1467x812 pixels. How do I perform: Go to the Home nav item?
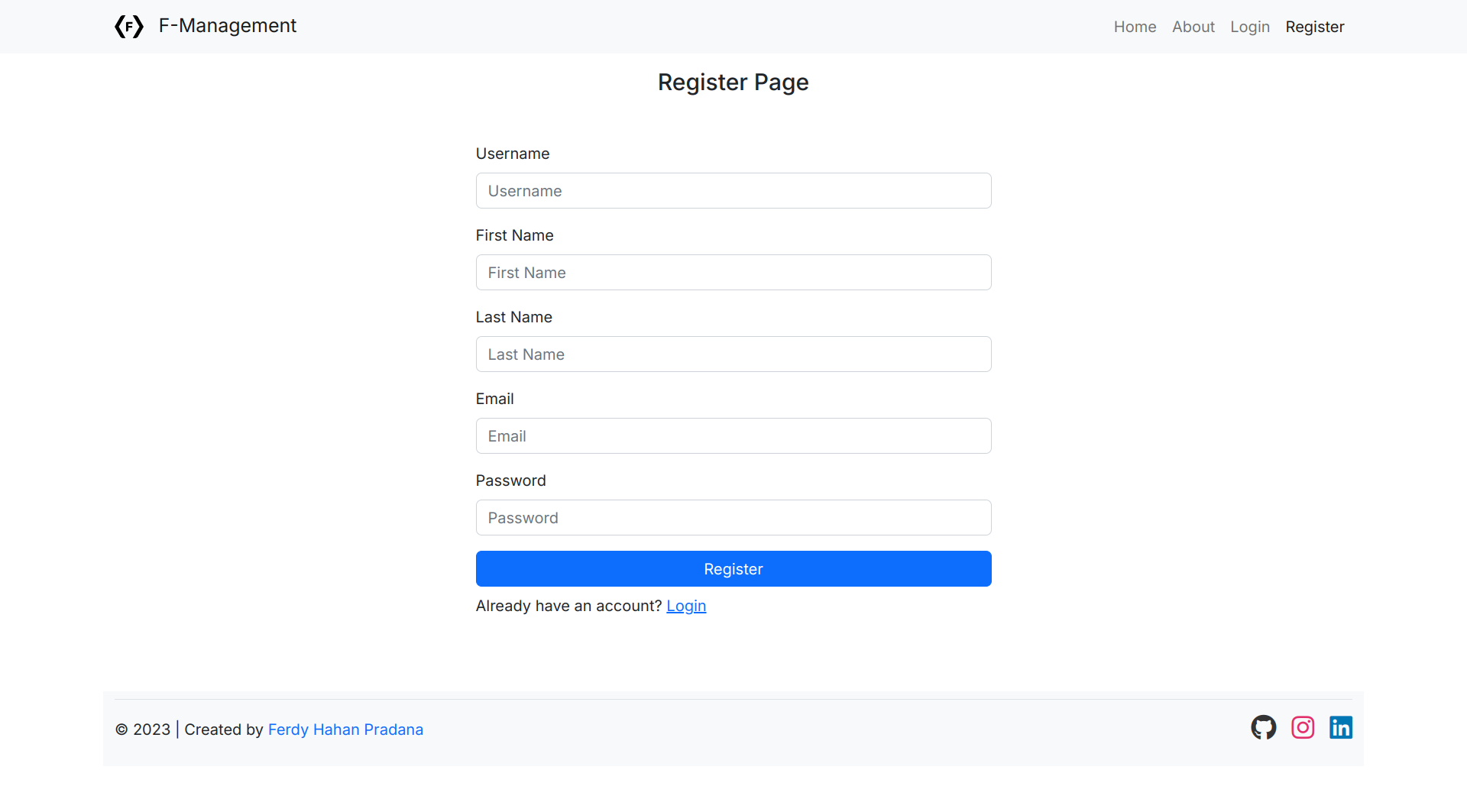(x=1135, y=27)
